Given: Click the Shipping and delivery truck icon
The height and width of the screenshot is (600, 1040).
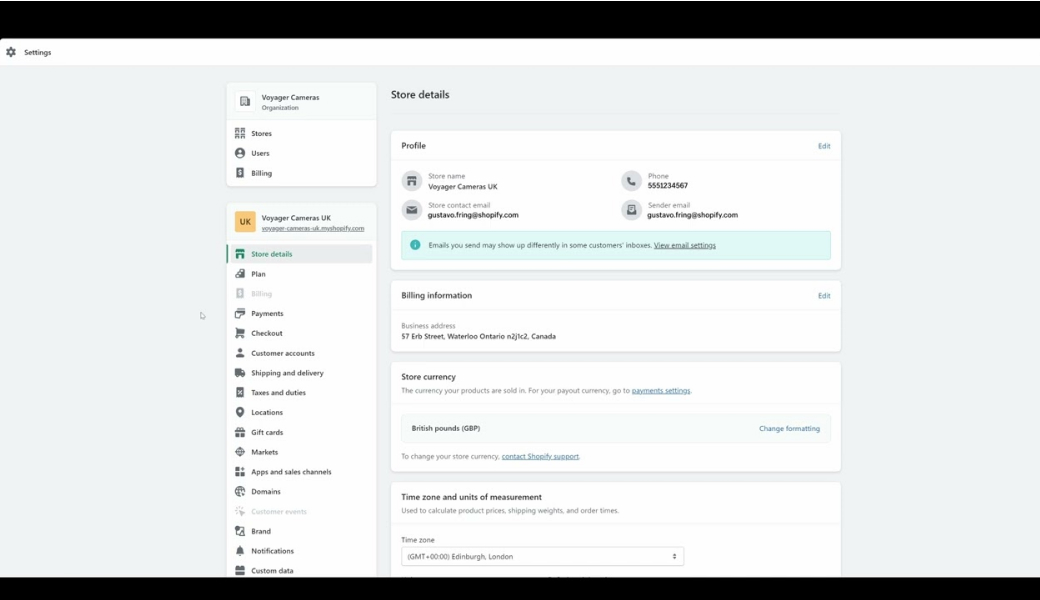Looking at the screenshot, I should pyautogui.click(x=240, y=373).
